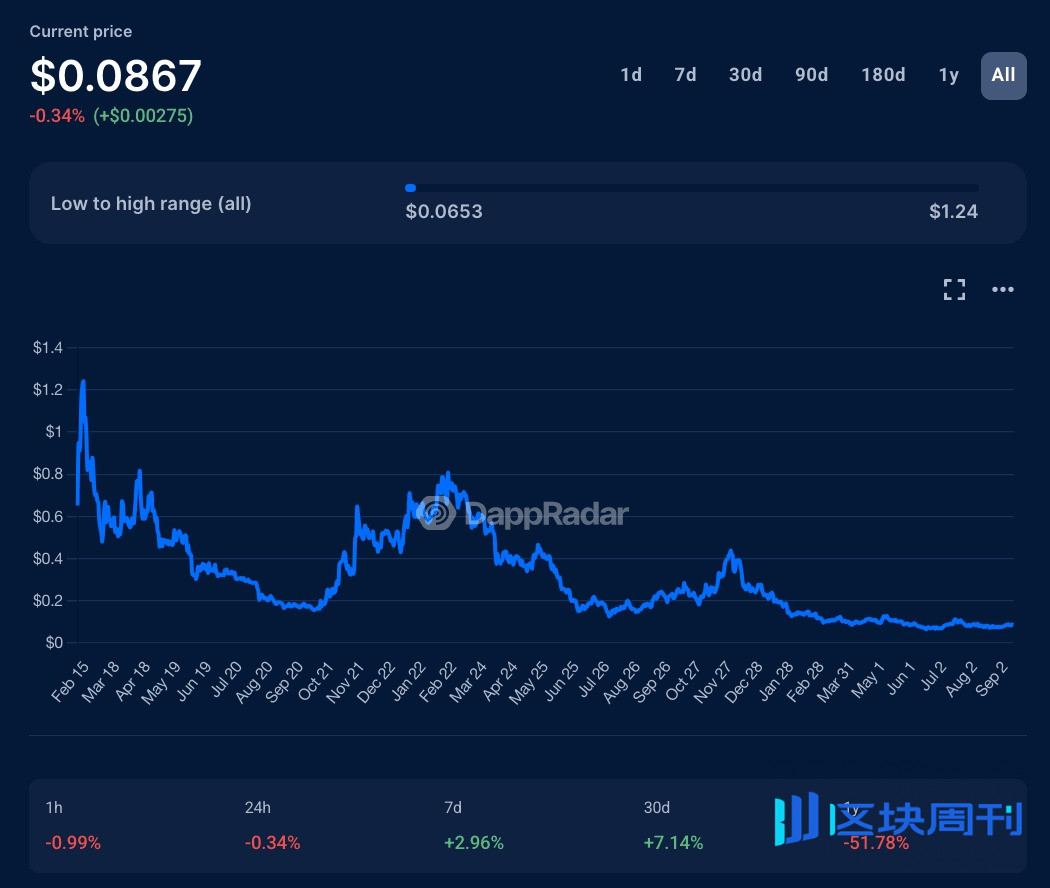Open the chart options three-dot menu
The height and width of the screenshot is (888, 1050).
click(1002, 289)
